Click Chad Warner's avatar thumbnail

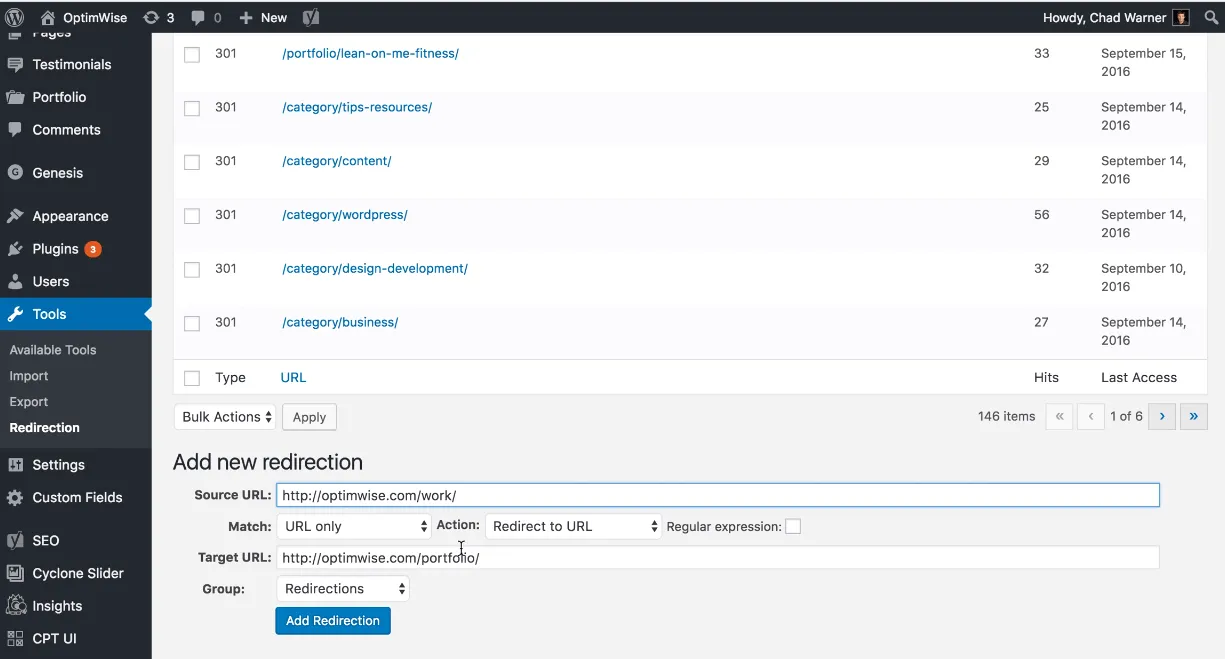[x=1181, y=17]
